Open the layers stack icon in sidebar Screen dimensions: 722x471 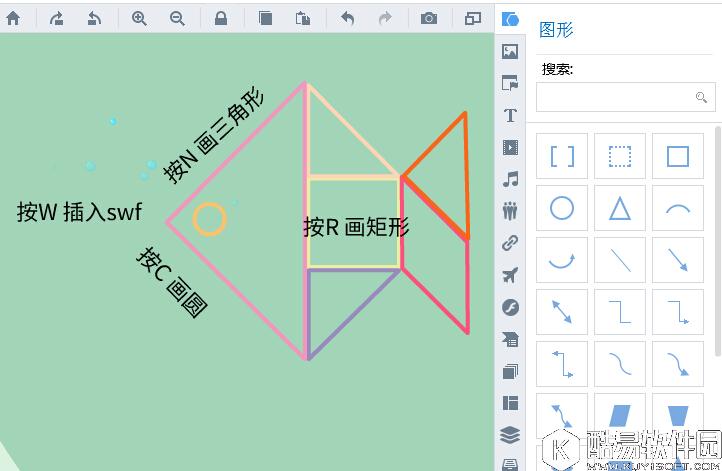pyautogui.click(x=510, y=435)
